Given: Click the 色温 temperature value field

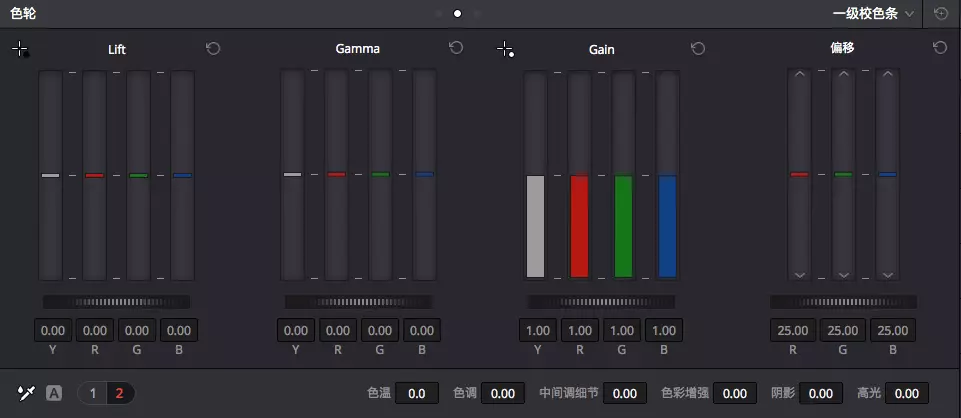Looking at the screenshot, I should [x=417, y=394].
